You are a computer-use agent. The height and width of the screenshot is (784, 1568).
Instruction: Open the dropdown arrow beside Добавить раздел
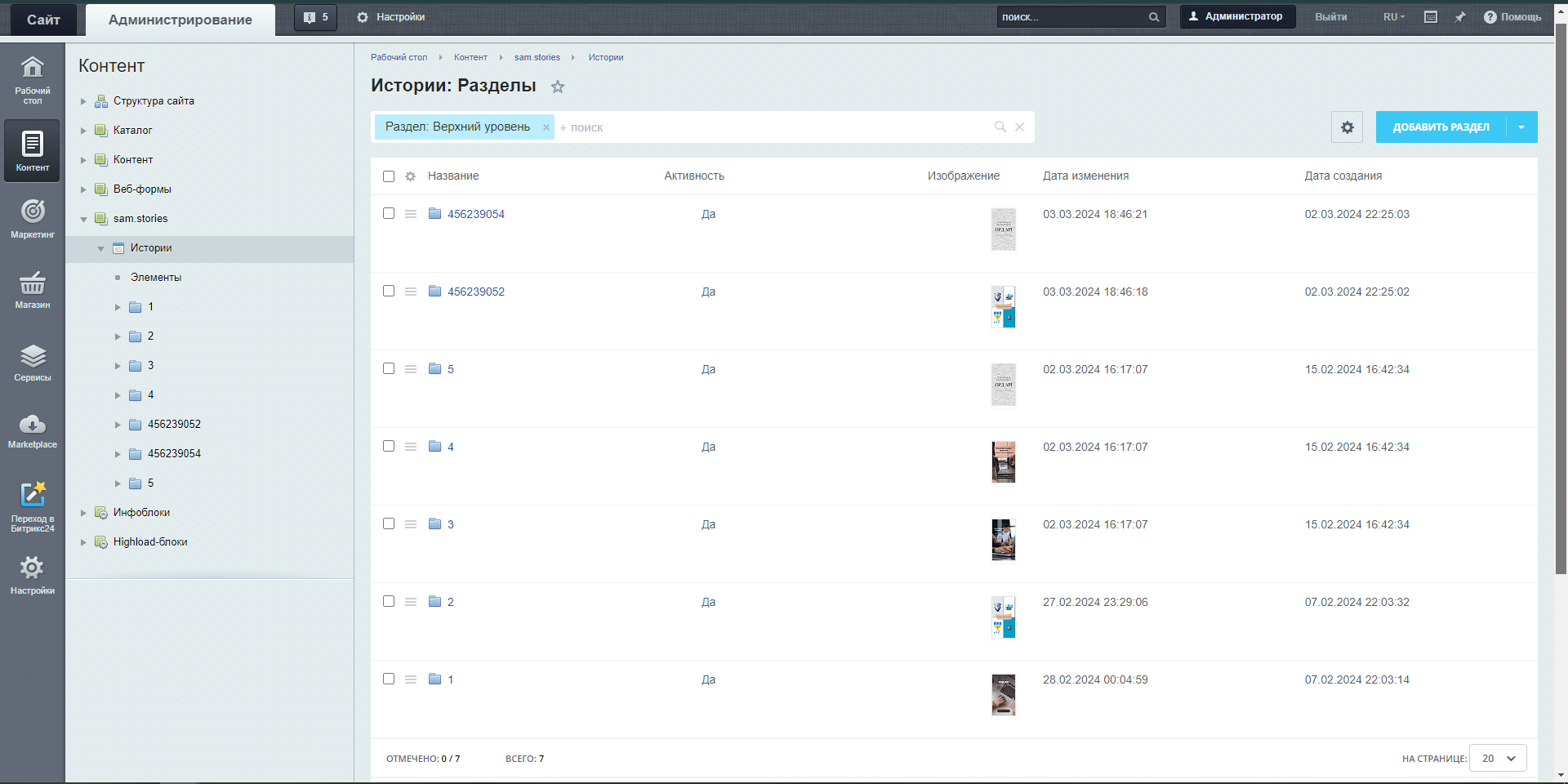point(1521,127)
